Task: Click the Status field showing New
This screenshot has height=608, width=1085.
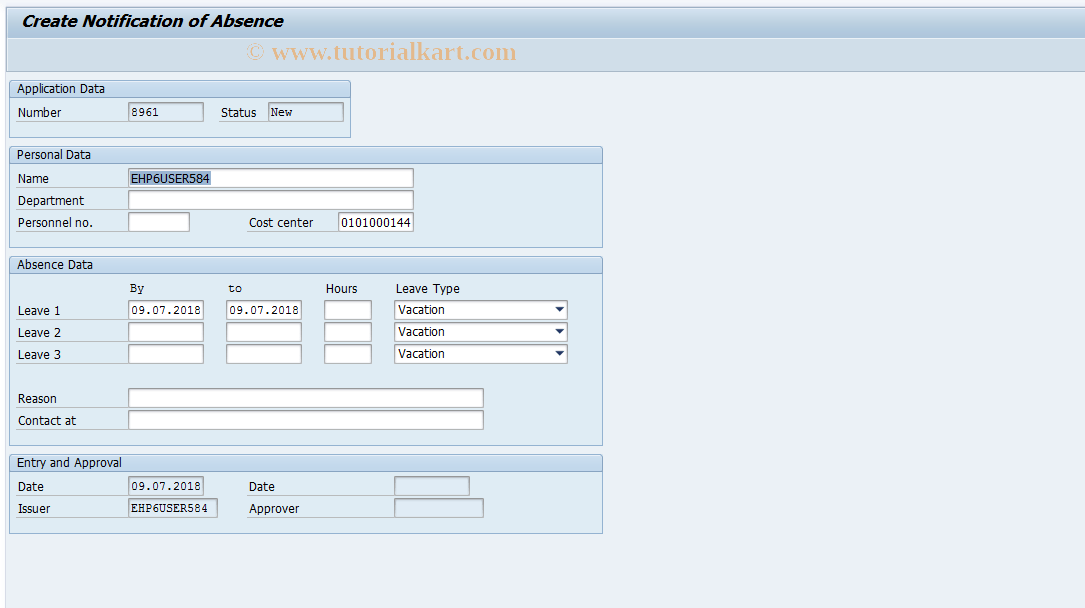Action: pos(305,111)
